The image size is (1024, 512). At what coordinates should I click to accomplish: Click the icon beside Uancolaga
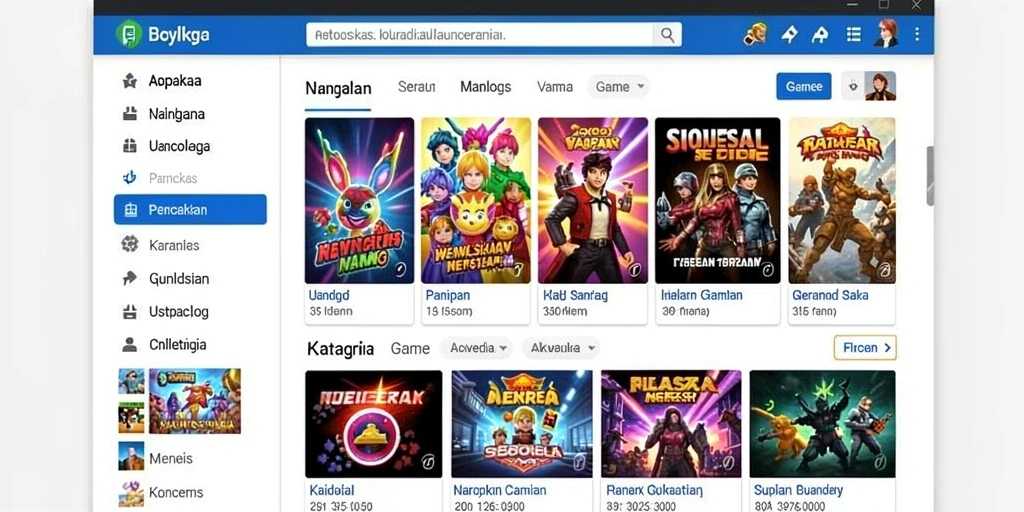[130, 146]
